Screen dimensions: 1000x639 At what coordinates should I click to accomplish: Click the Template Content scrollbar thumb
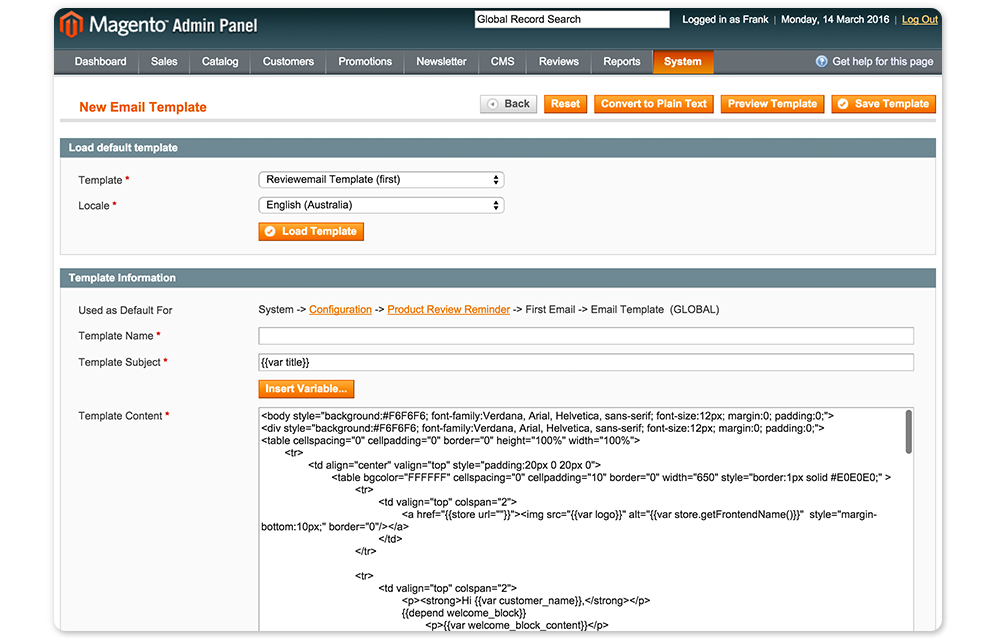(908, 432)
